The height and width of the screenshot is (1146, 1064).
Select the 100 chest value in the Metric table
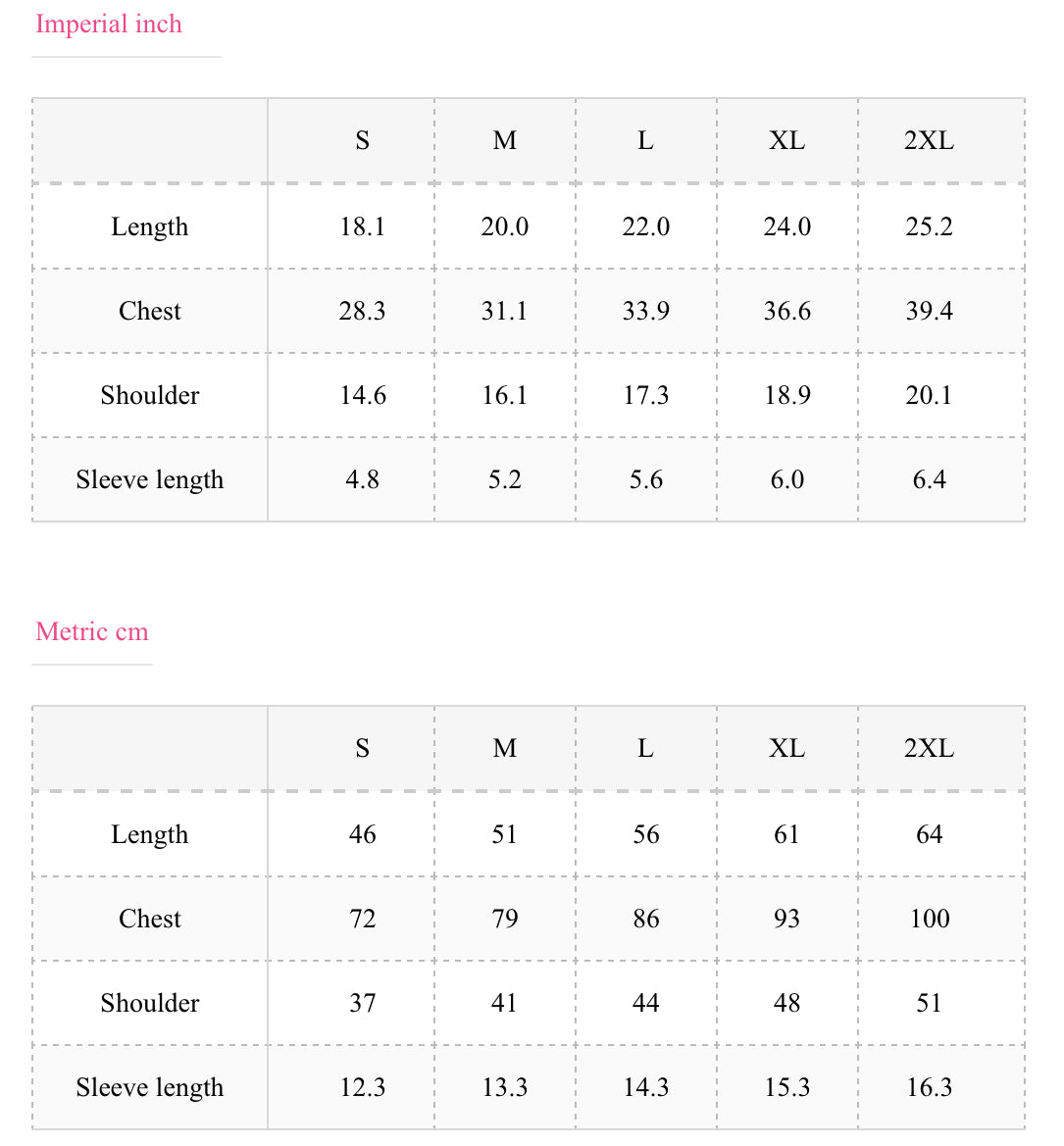pyautogui.click(x=929, y=920)
